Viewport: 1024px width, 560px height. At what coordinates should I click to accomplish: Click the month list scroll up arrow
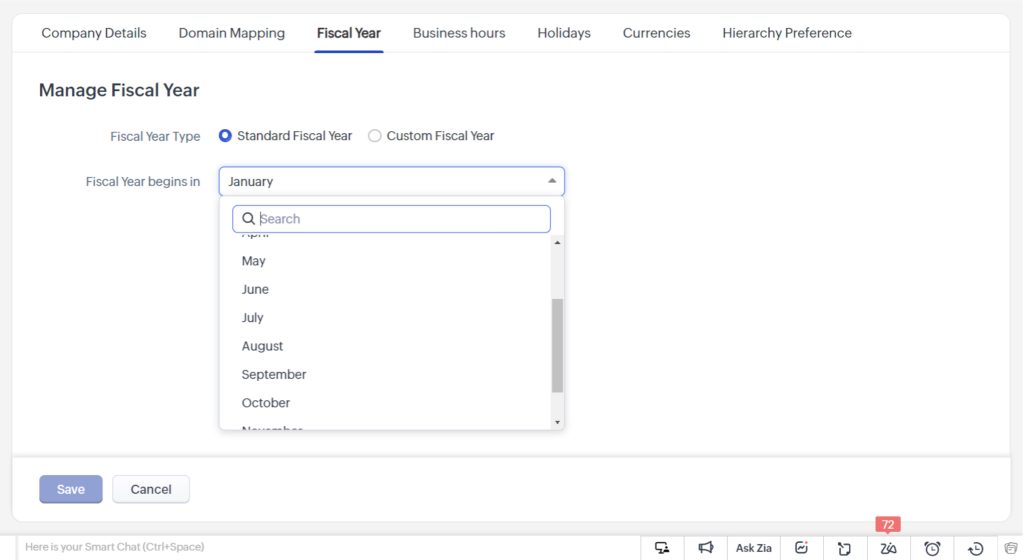(x=557, y=243)
